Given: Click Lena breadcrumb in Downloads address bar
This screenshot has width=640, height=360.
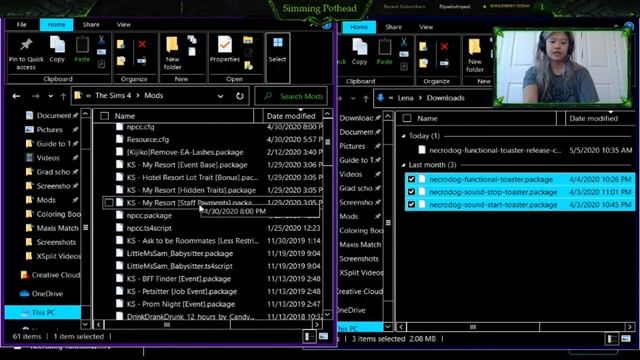Looking at the screenshot, I should click(x=405, y=98).
